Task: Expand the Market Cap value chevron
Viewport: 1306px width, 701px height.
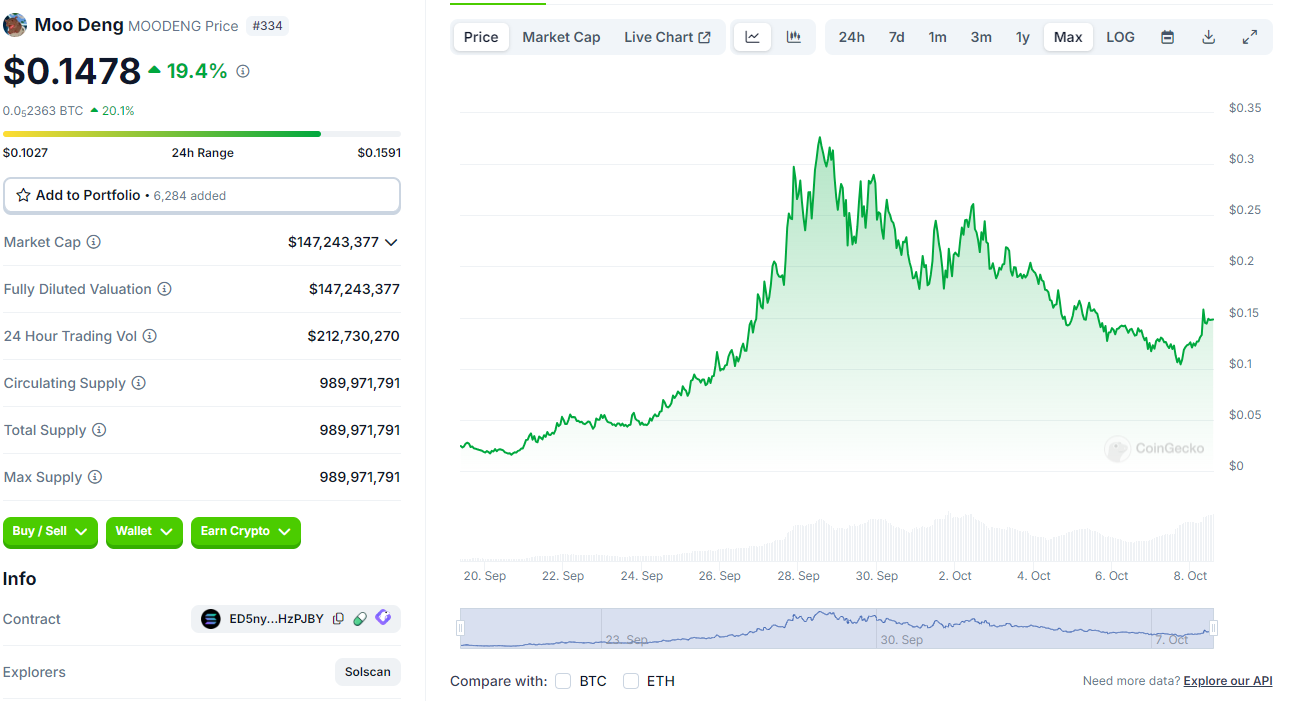Action: [391, 242]
